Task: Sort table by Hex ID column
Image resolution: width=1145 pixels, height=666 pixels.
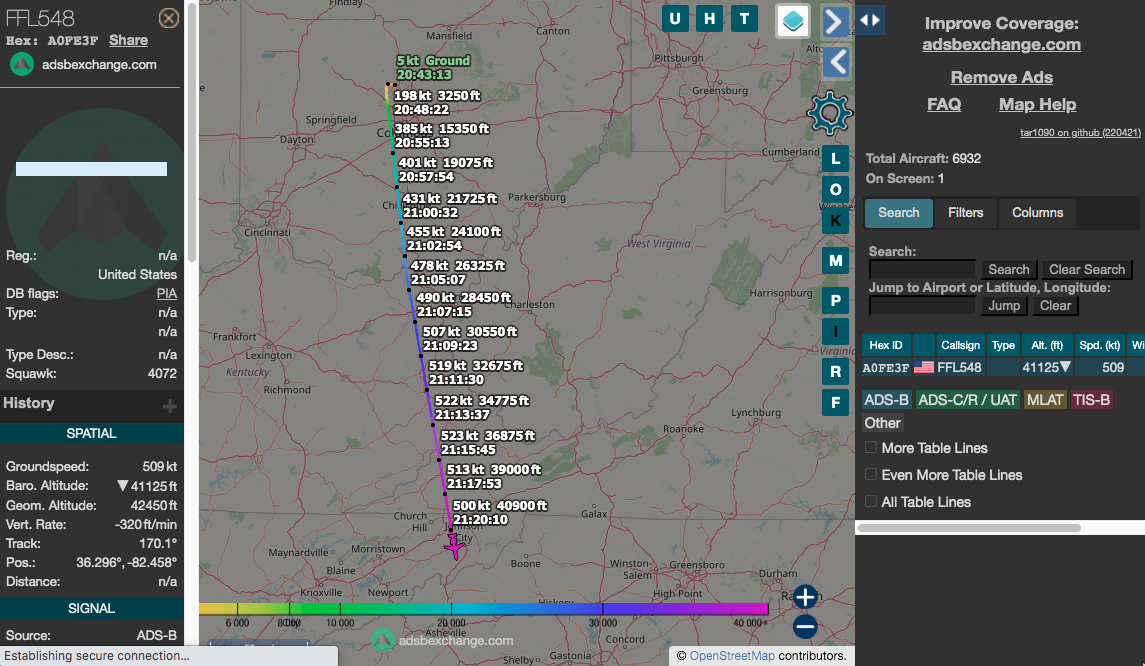Action: click(886, 345)
